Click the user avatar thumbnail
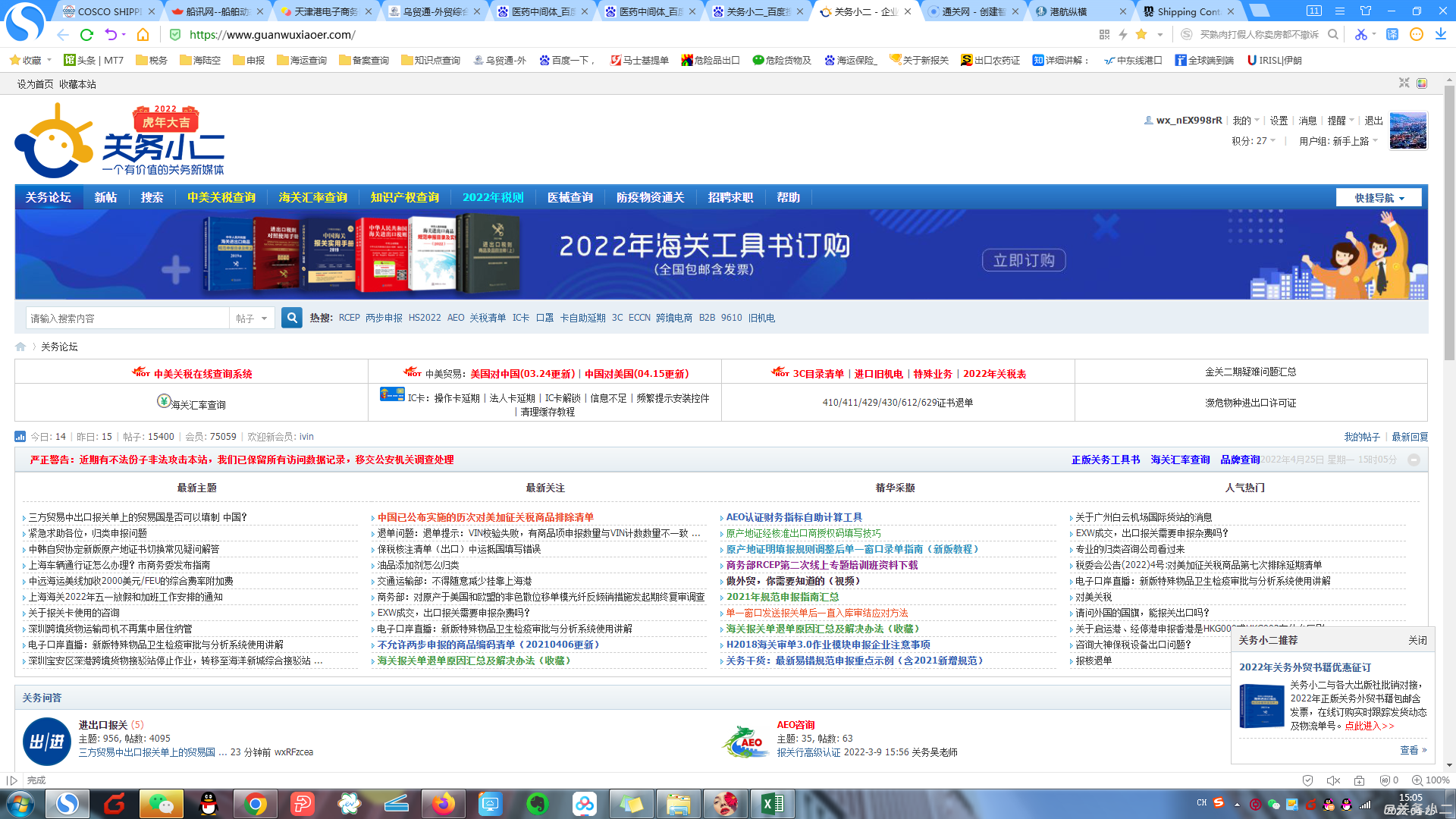 point(1408,130)
